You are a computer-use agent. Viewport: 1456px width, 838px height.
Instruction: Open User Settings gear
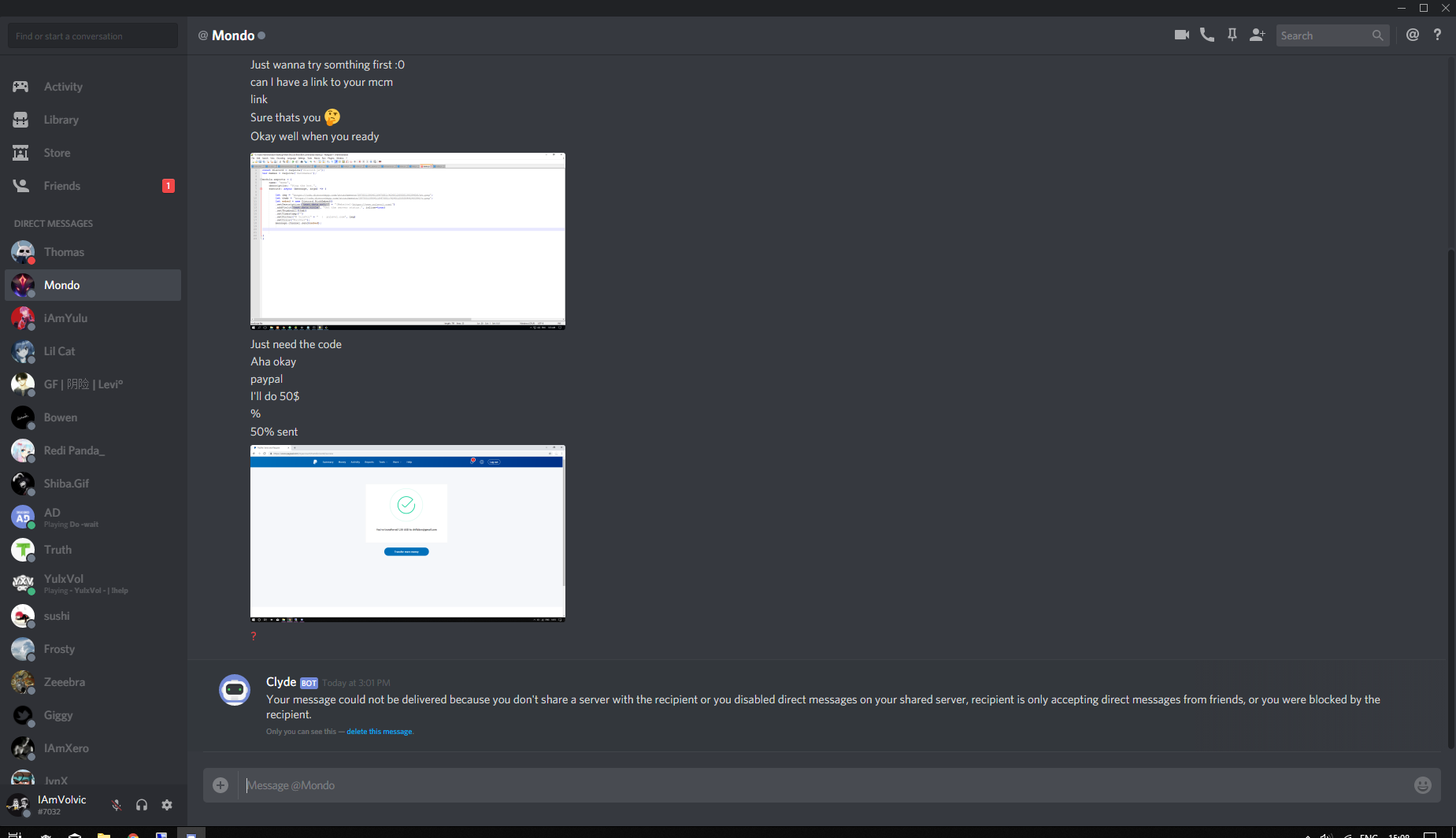pyautogui.click(x=167, y=805)
